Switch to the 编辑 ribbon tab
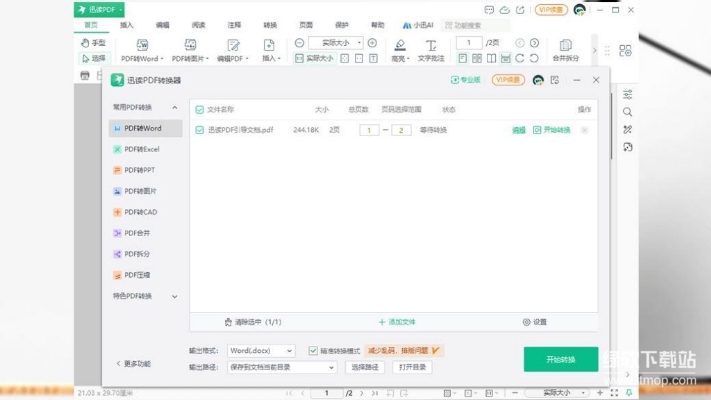 [x=162, y=25]
